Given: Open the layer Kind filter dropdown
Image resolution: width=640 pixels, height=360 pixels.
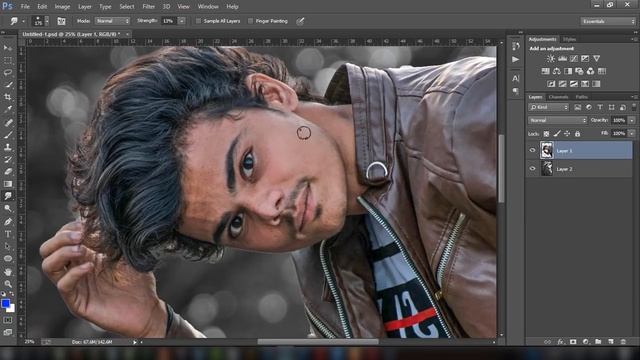Looking at the screenshot, I should (x=549, y=107).
